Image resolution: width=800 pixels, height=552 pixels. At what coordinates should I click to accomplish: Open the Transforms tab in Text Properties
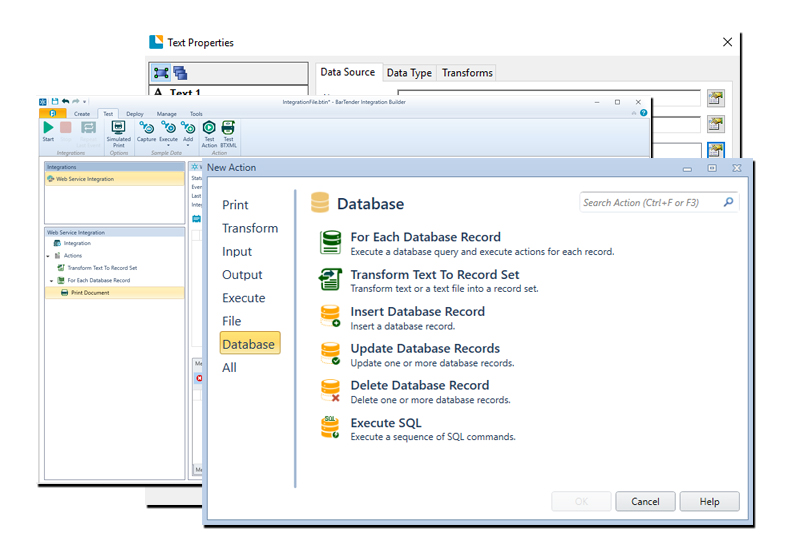[x=467, y=73]
